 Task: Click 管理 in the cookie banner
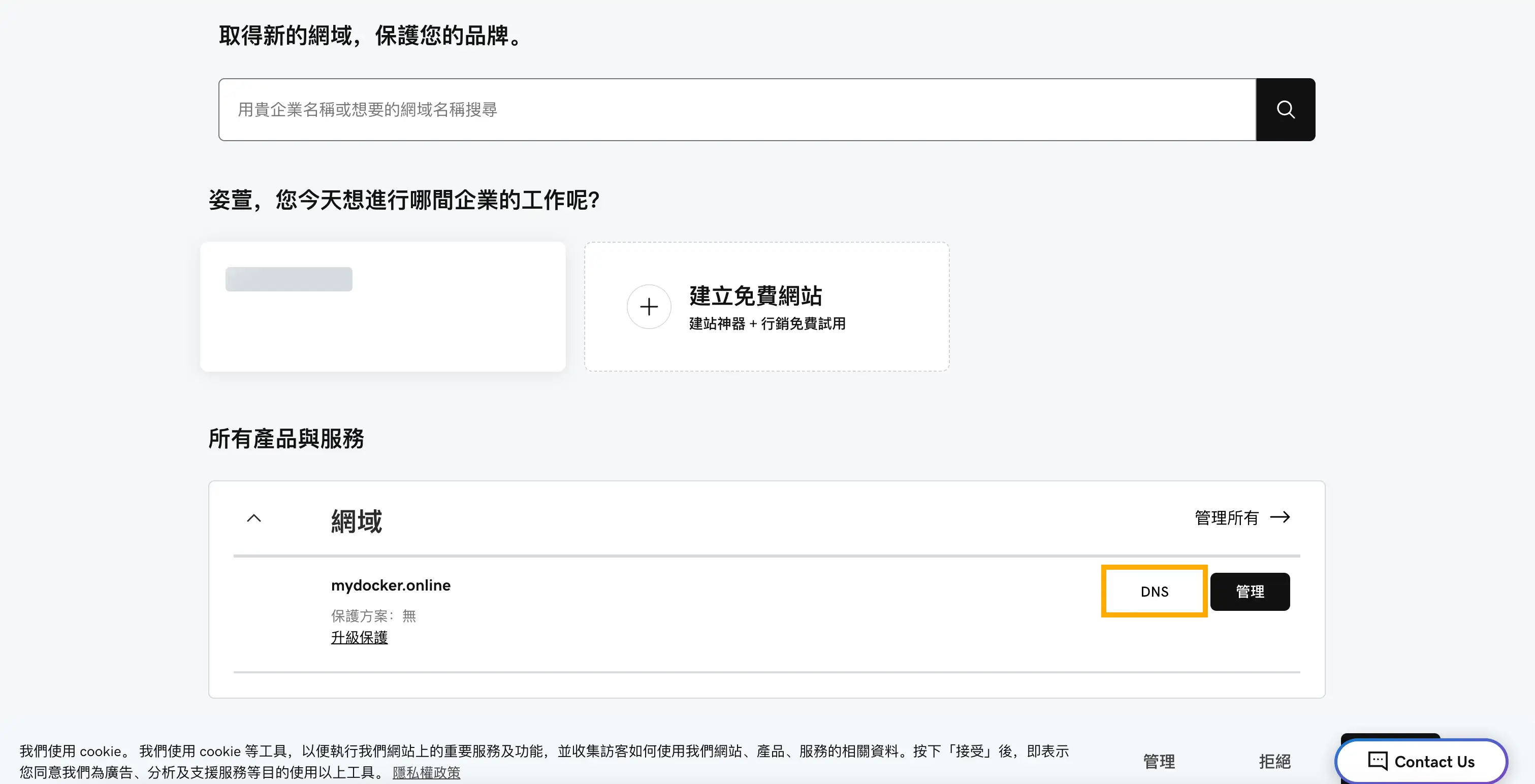[x=1159, y=761]
